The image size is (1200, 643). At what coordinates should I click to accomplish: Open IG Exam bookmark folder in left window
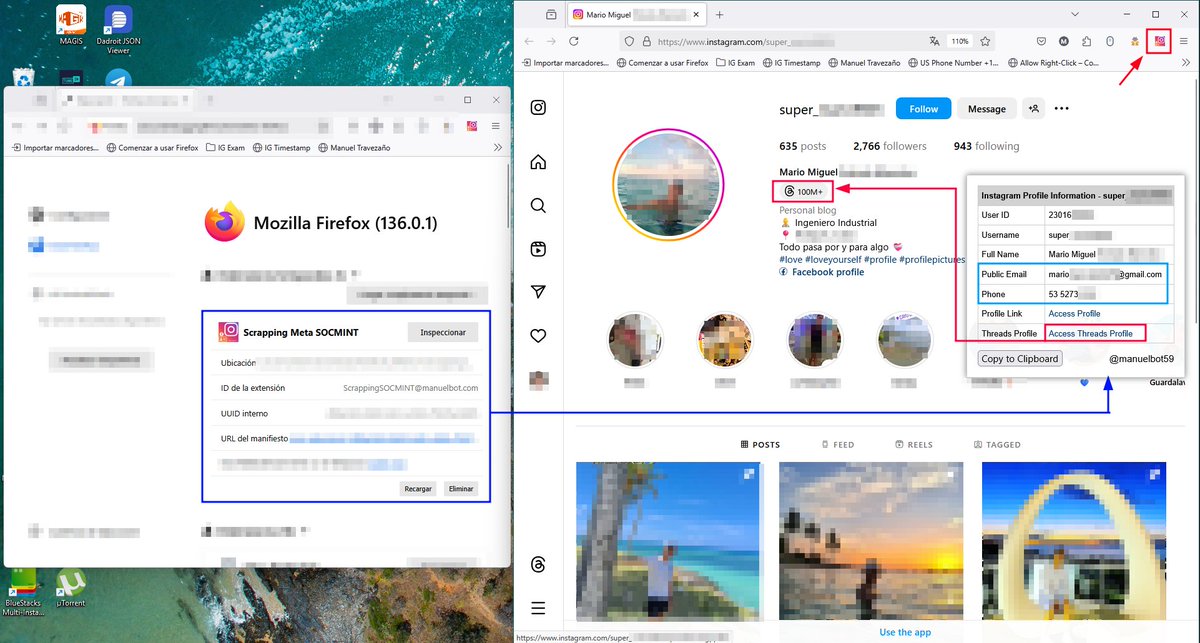tap(224, 147)
